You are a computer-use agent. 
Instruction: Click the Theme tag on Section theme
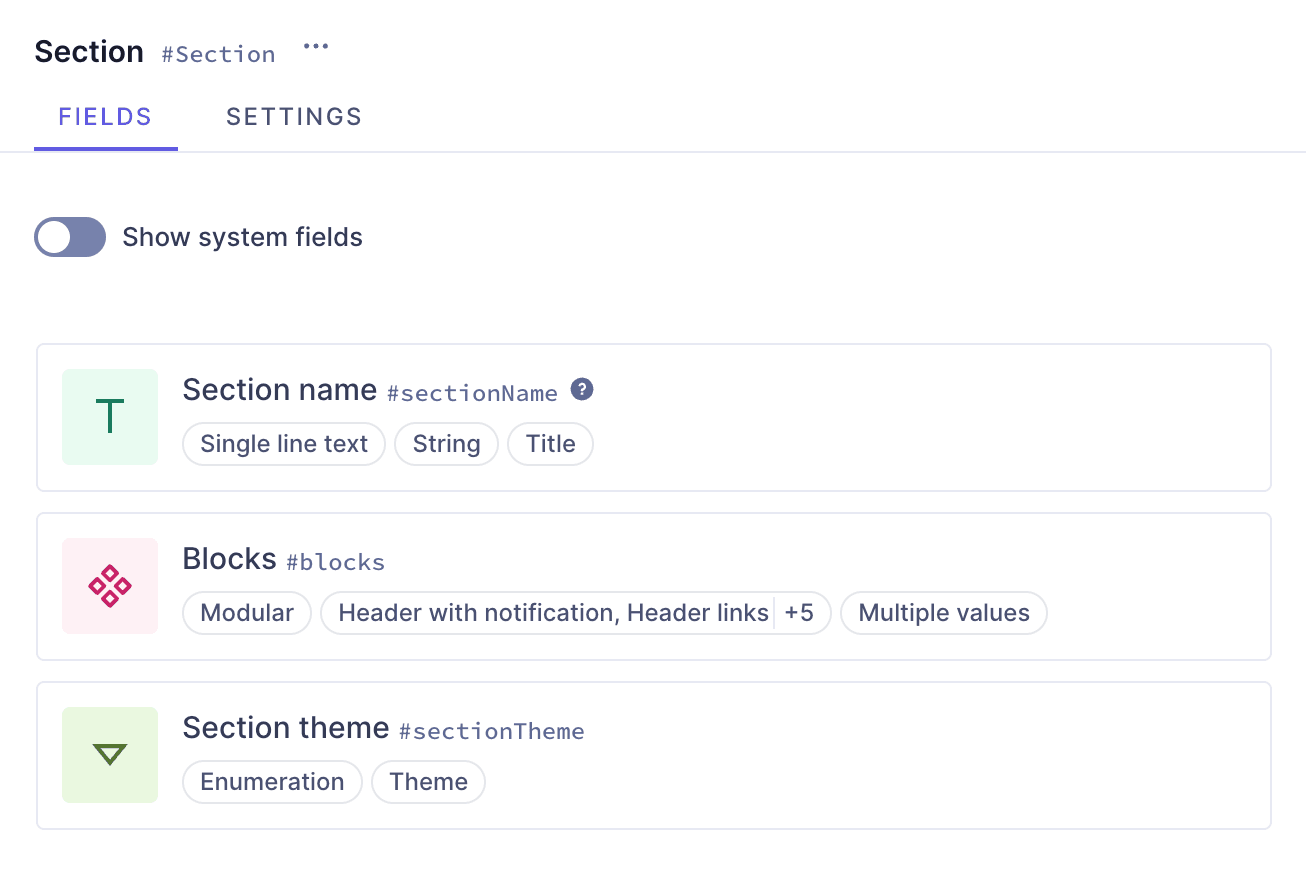428,782
